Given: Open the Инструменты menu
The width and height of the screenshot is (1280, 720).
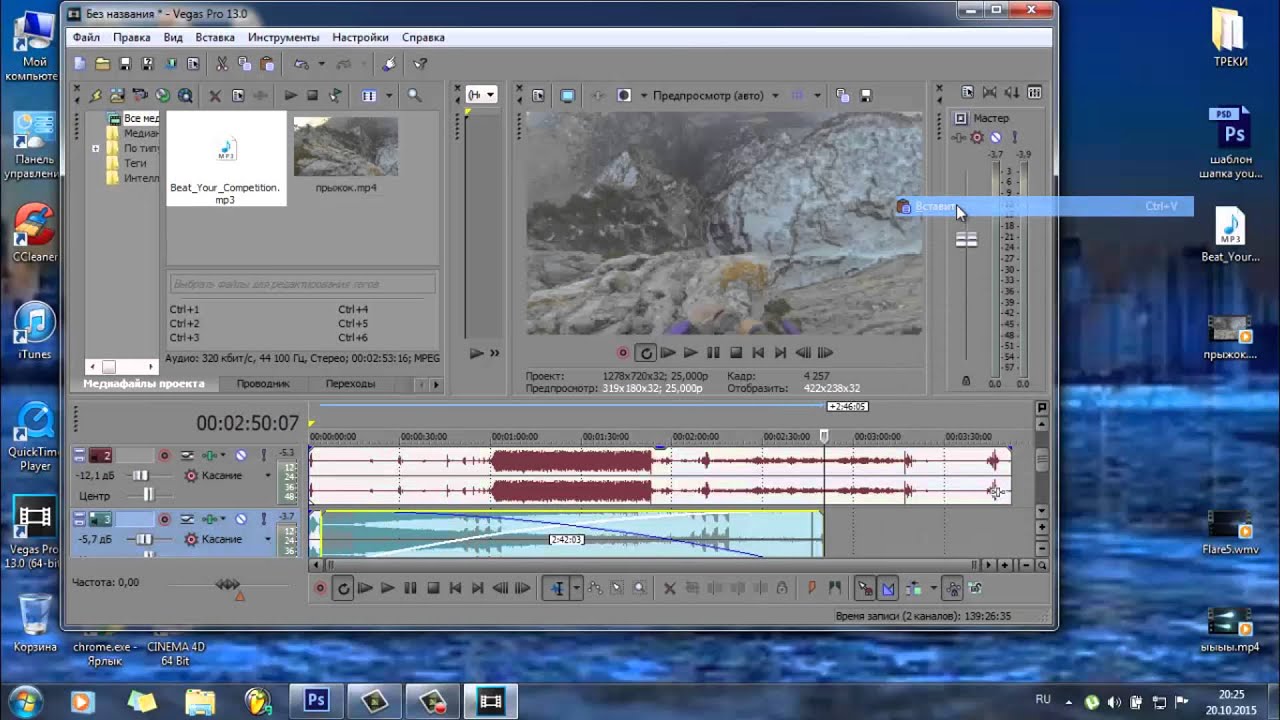Looking at the screenshot, I should [x=284, y=37].
